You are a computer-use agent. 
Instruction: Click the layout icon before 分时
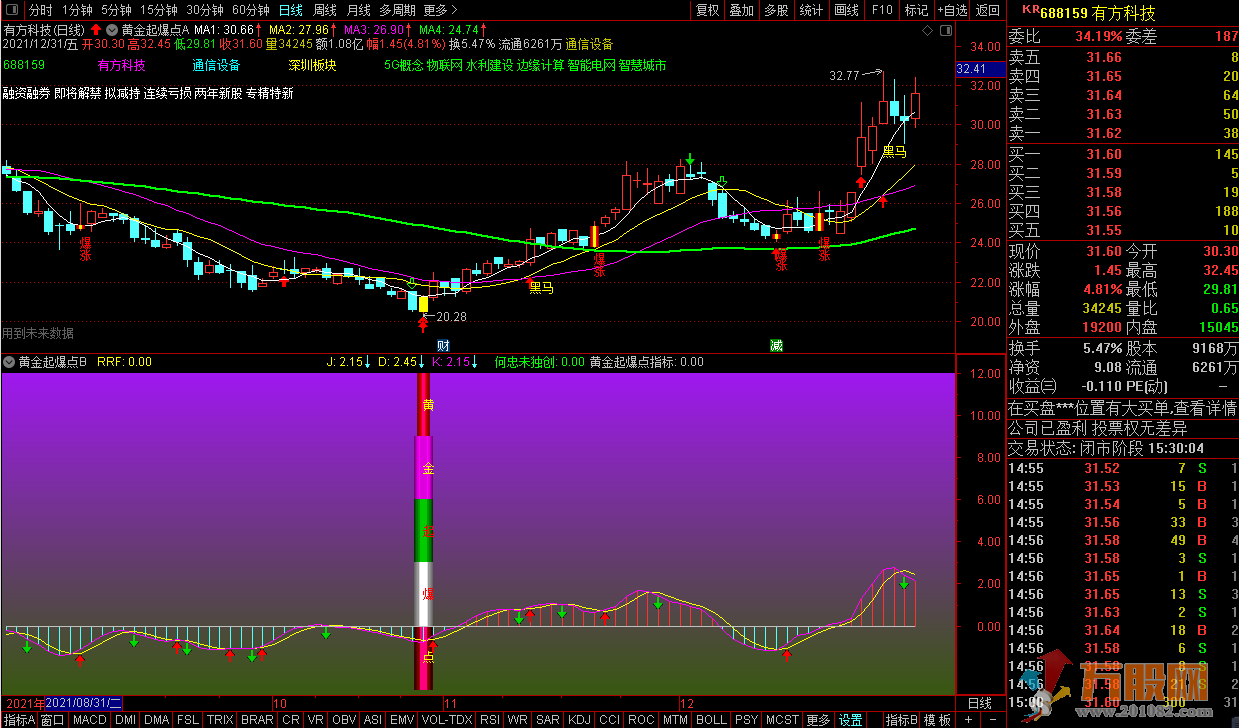[12, 10]
